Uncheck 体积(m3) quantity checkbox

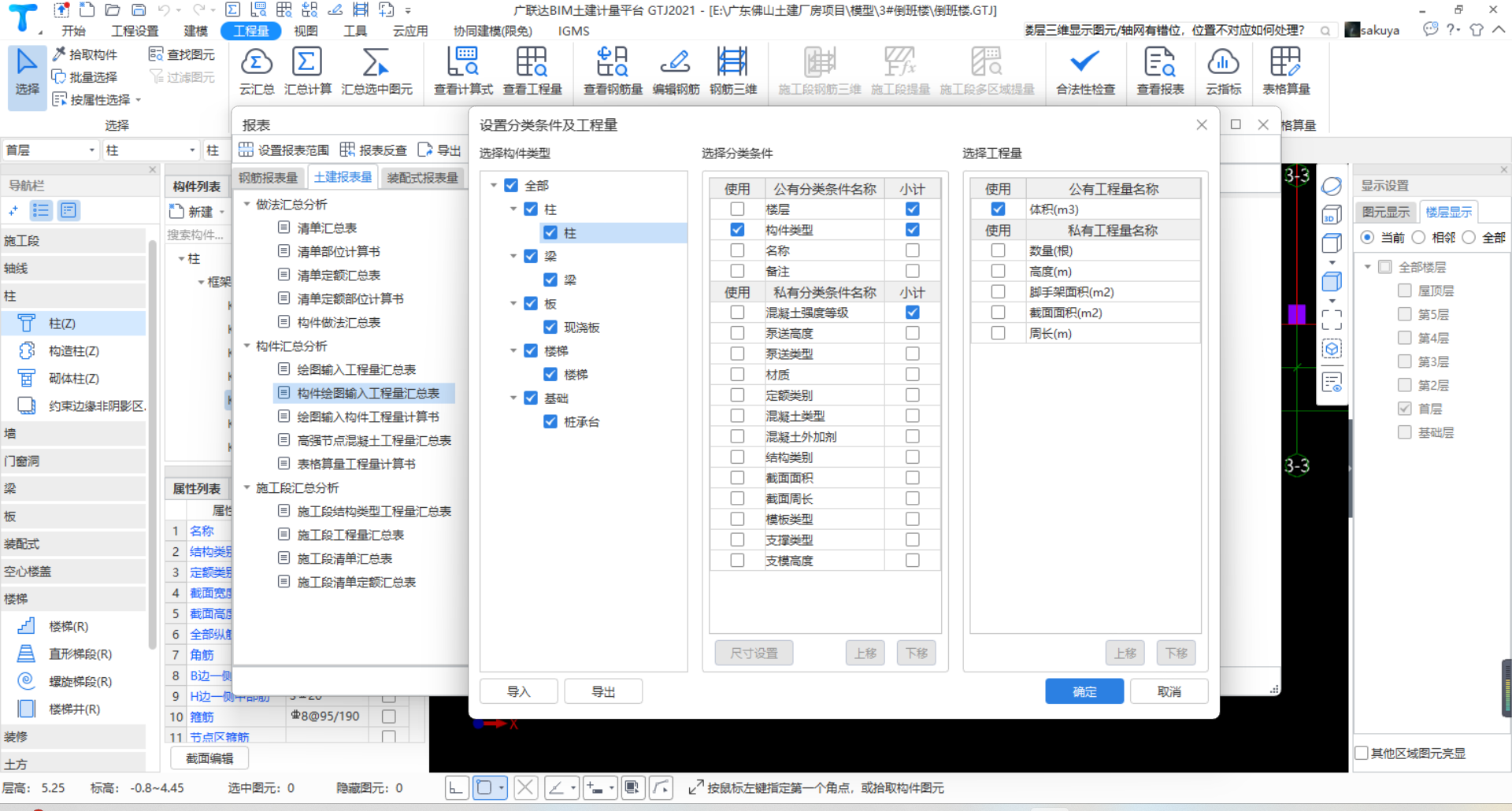coord(998,209)
